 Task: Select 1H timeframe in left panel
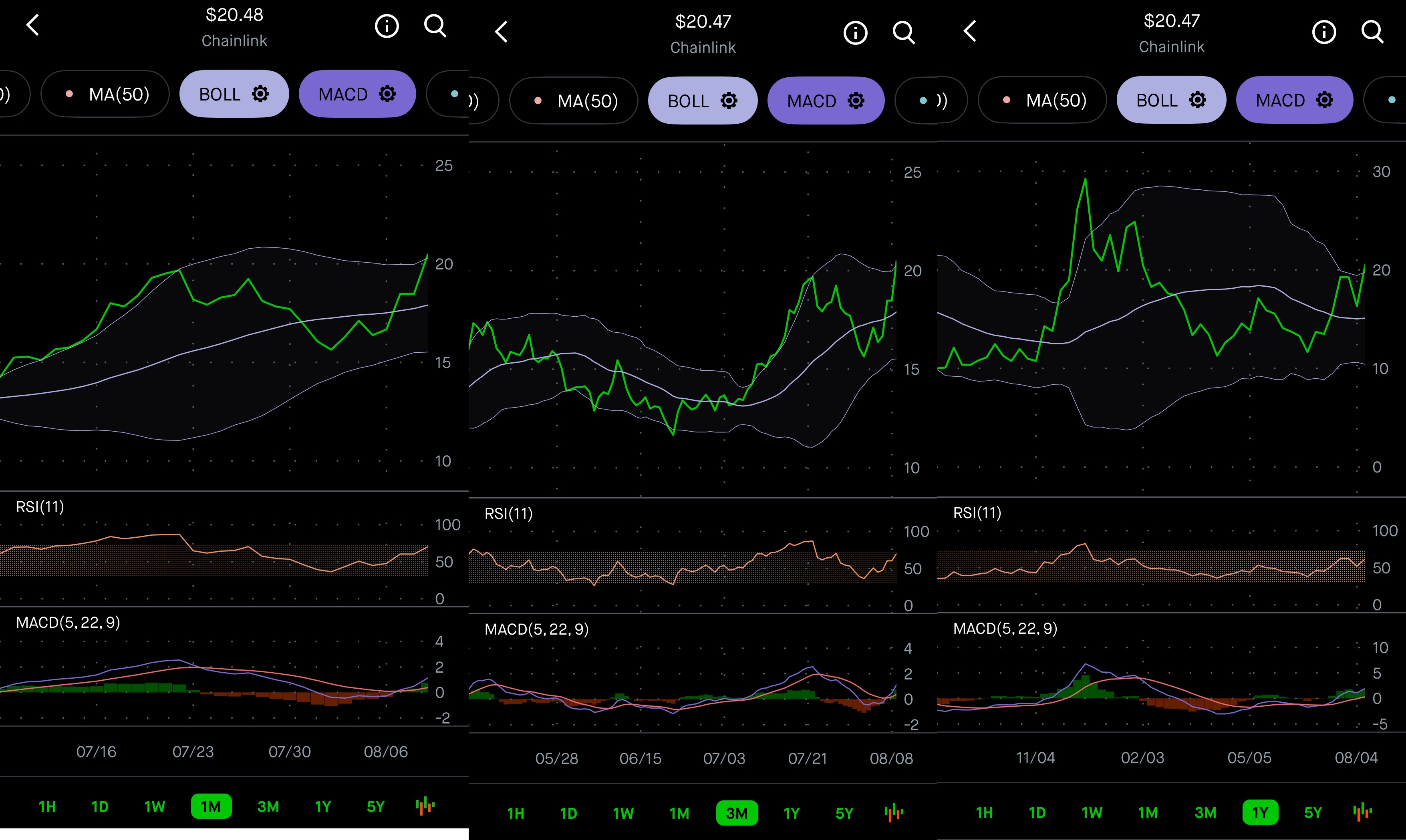47,806
